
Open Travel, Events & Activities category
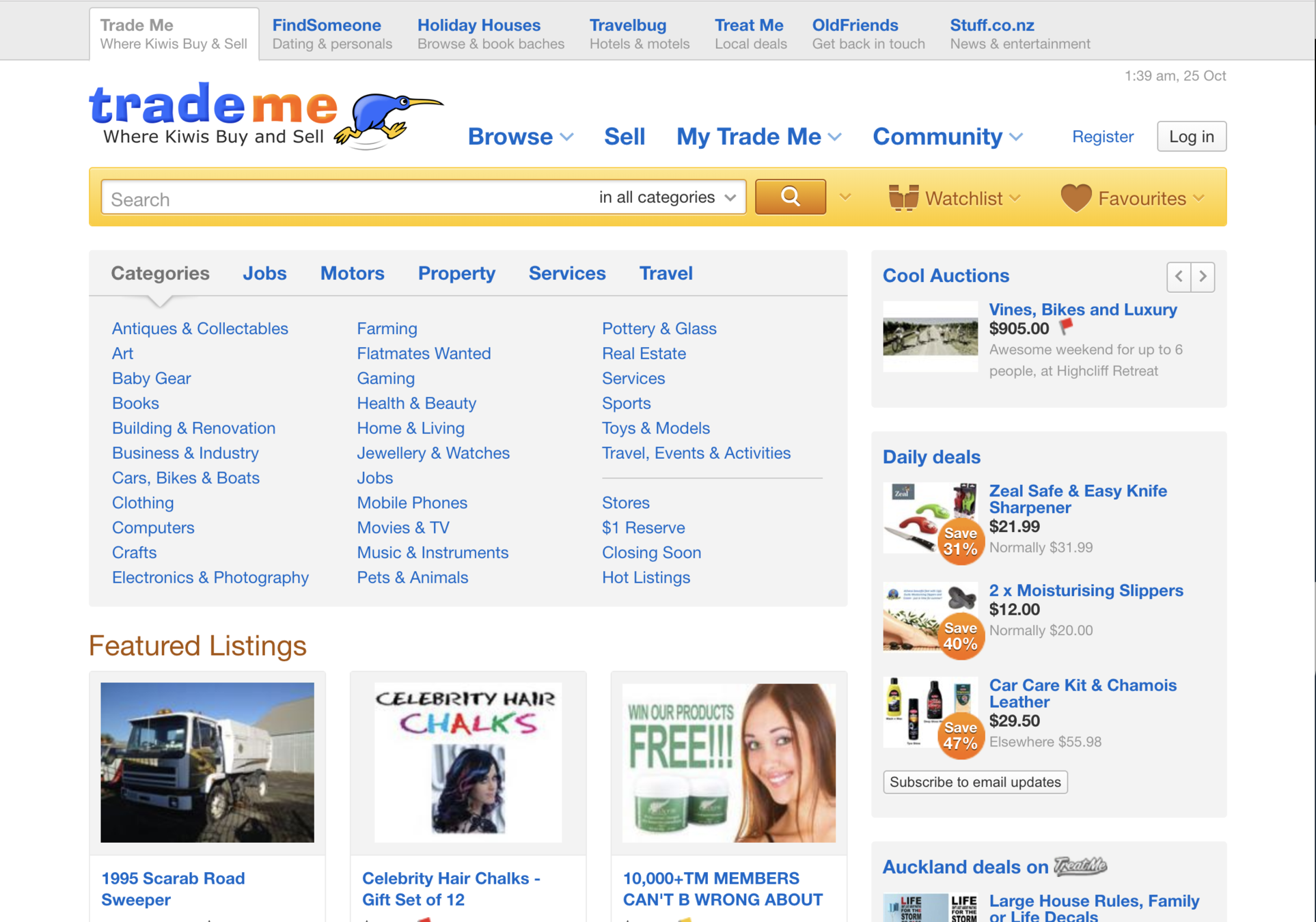pos(696,453)
